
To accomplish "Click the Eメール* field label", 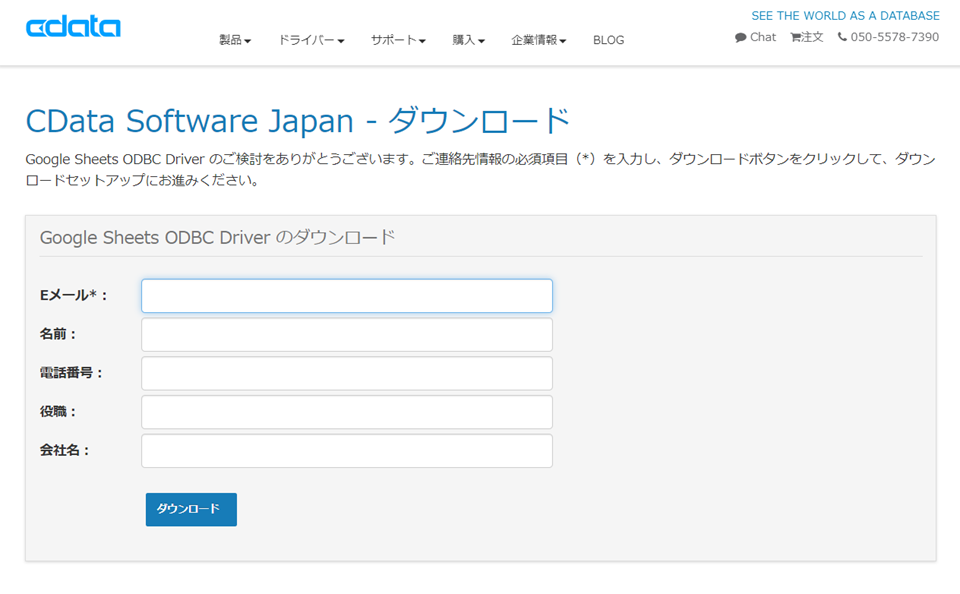I will tap(73, 295).
